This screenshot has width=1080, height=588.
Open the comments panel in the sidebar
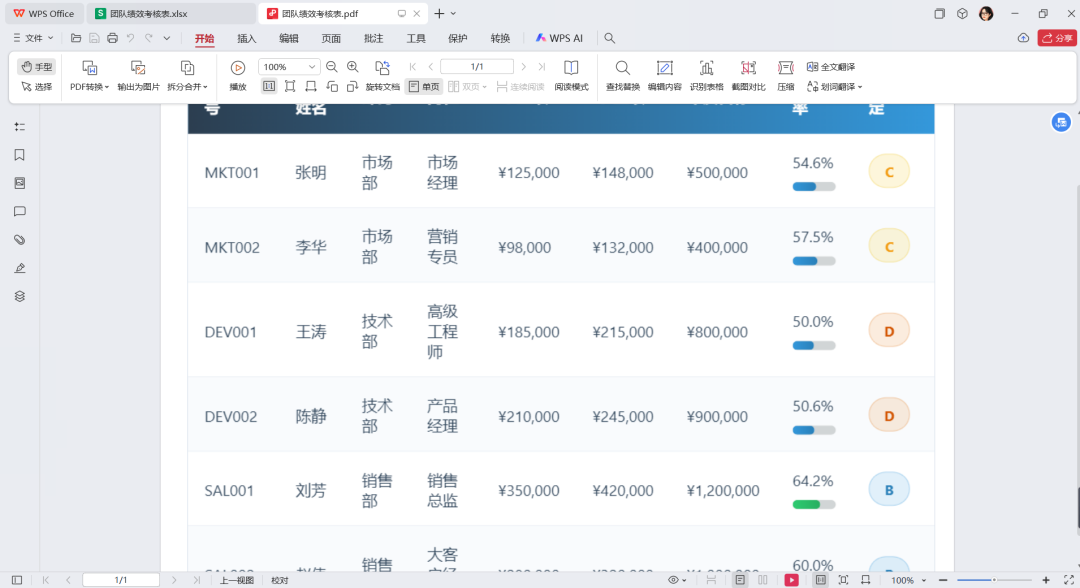pyautogui.click(x=18, y=210)
